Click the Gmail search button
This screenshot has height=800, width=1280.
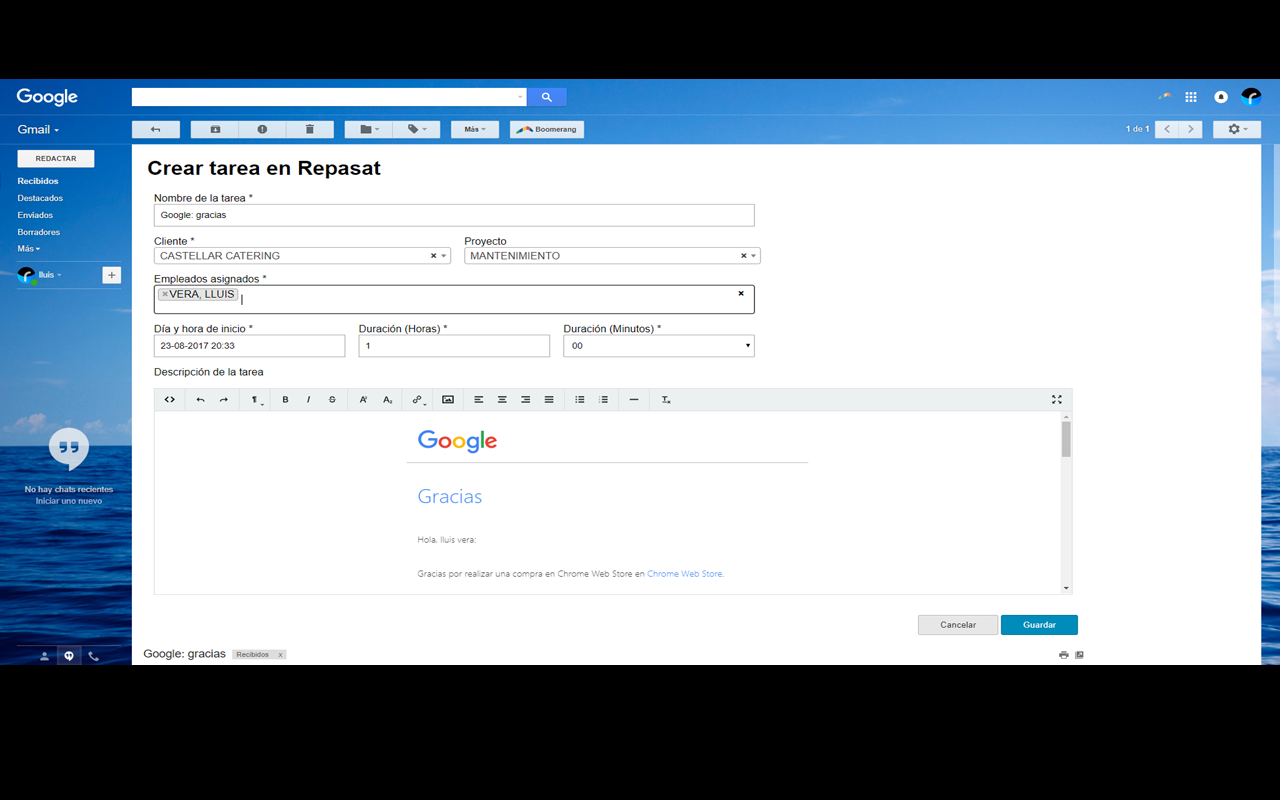pyautogui.click(x=547, y=97)
